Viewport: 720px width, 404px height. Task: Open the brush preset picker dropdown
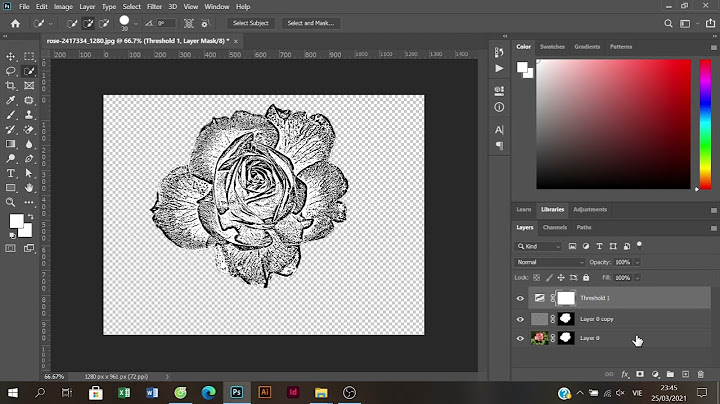135,24
